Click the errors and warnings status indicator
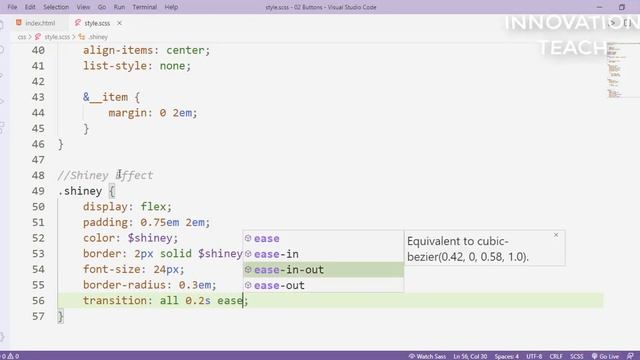Viewport: 640px width, 360px height. pos(10,356)
